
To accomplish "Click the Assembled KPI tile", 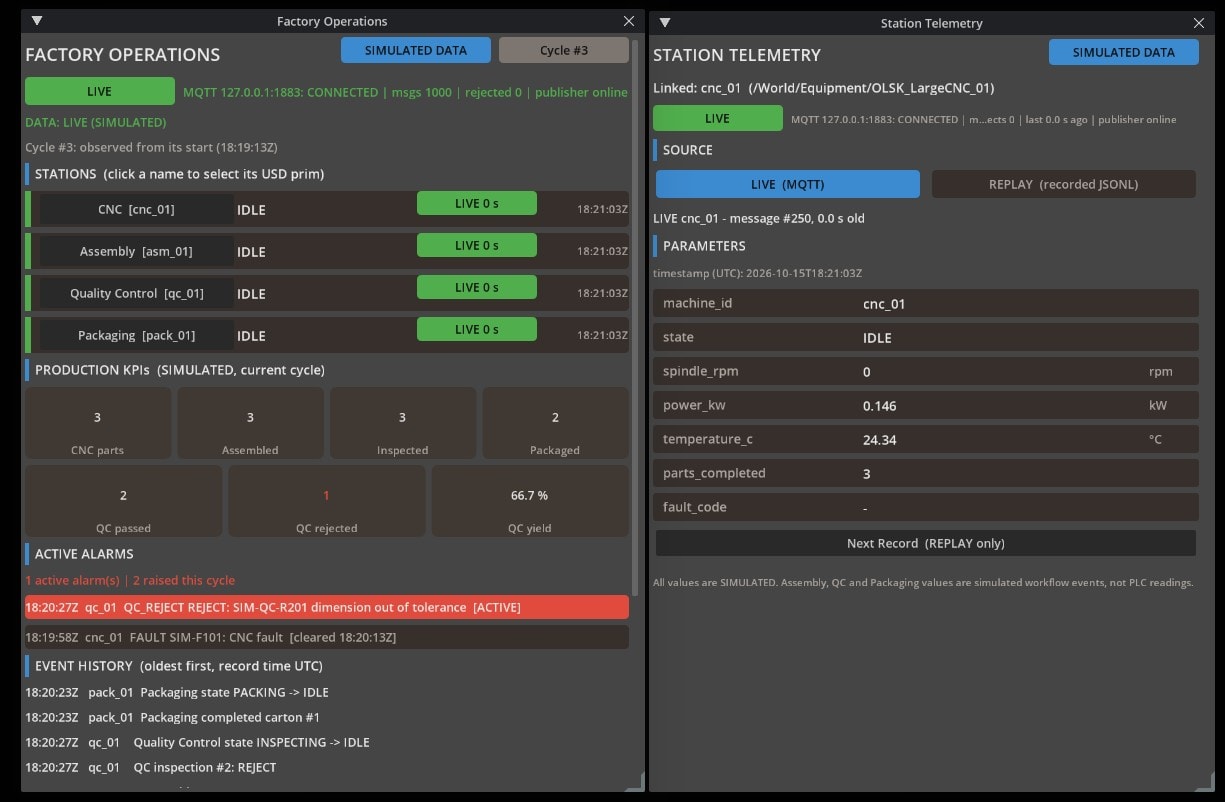I will 250,424.
